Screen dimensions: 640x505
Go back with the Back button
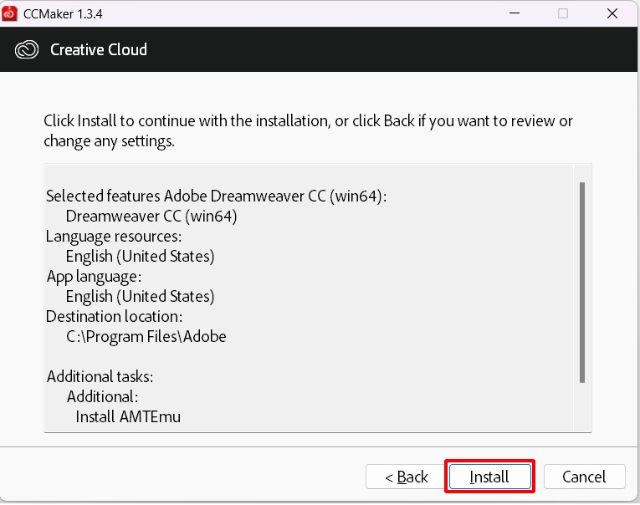(406, 476)
